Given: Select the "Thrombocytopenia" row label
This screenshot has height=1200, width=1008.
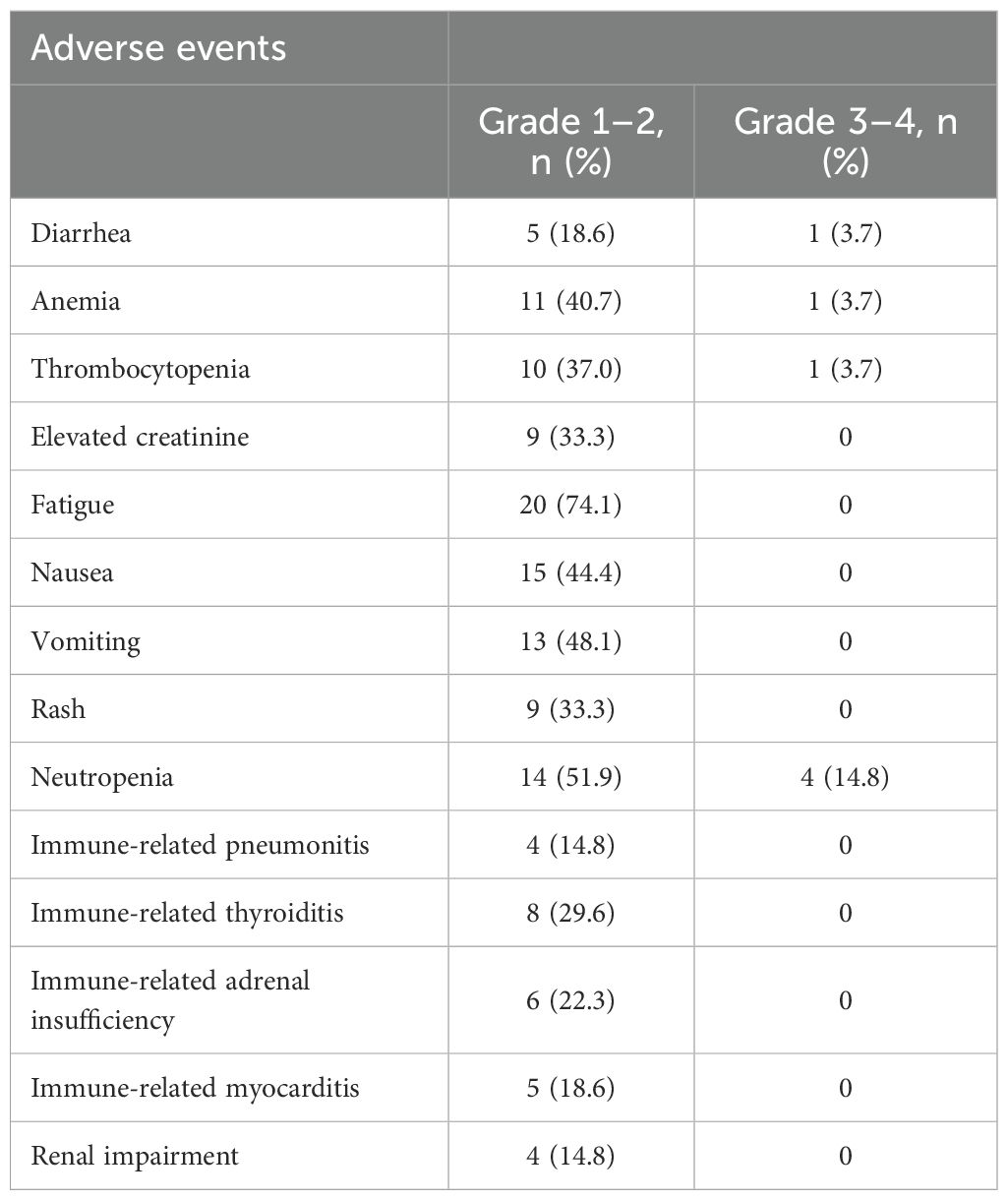Looking at the screenshot, I should (x=141, y=369).
